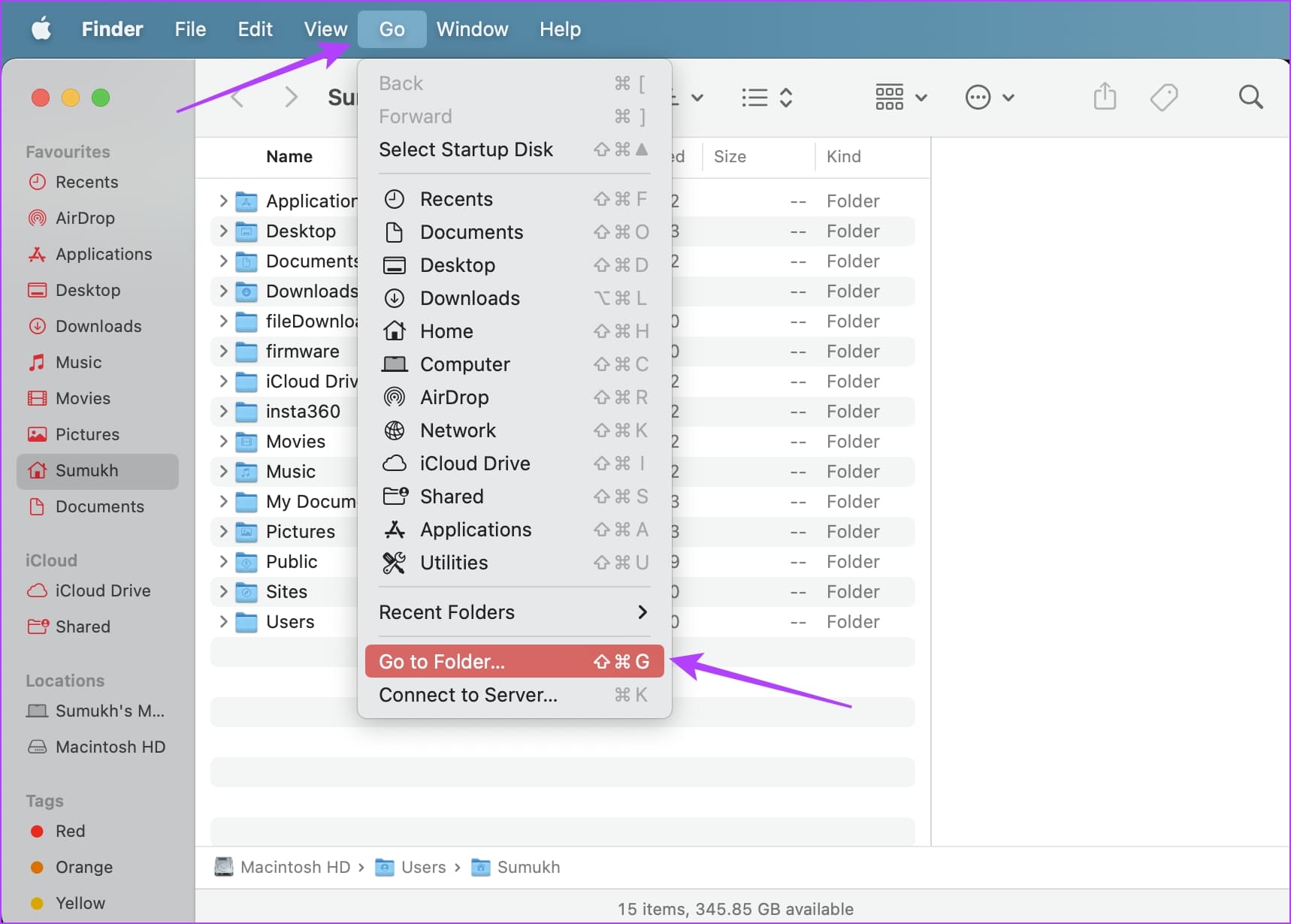Open the Edit menu
Image resolution: width=1291 pixels, height=924 pixels.
click(255, 29)
